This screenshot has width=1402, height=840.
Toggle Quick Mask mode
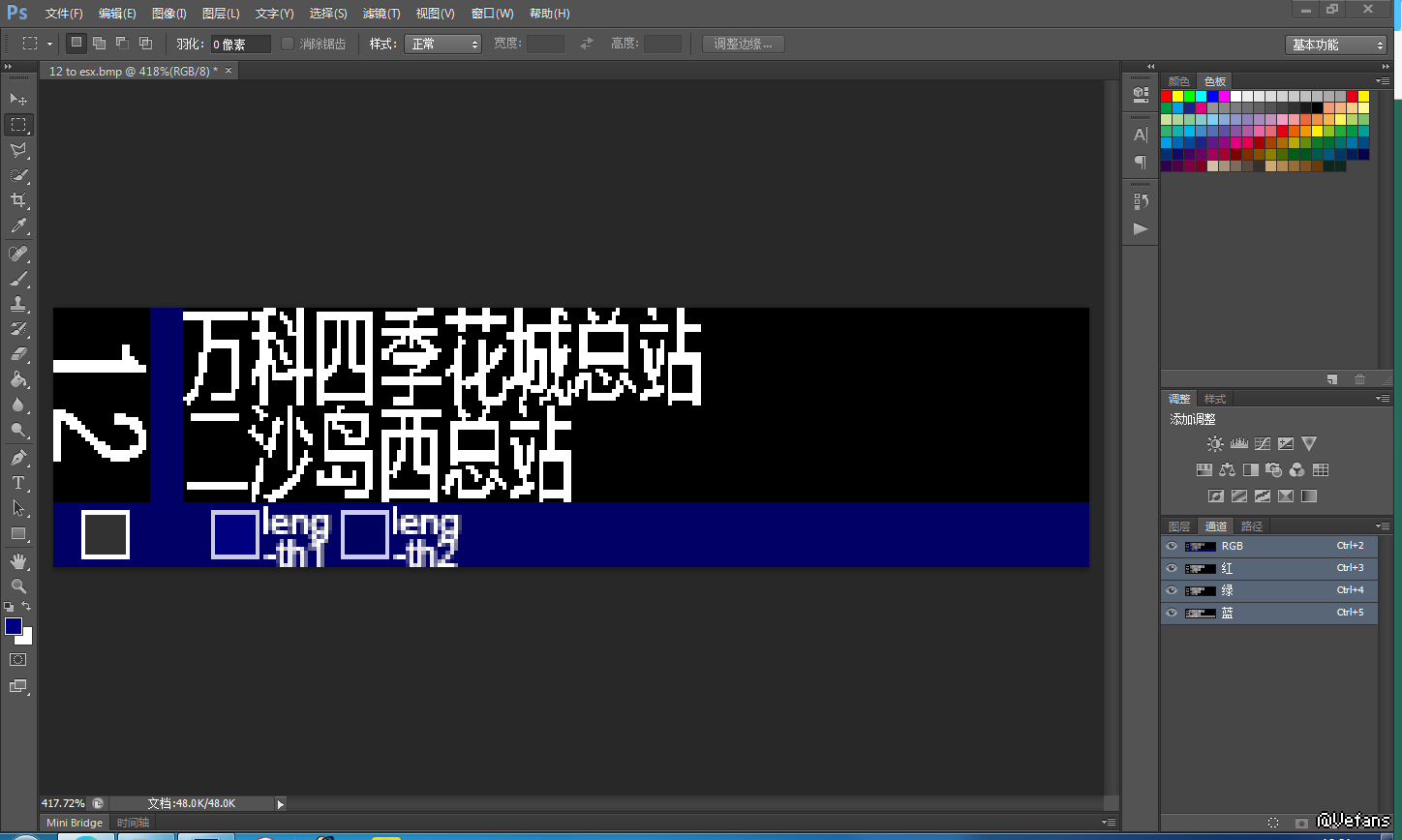click(18, 660)
